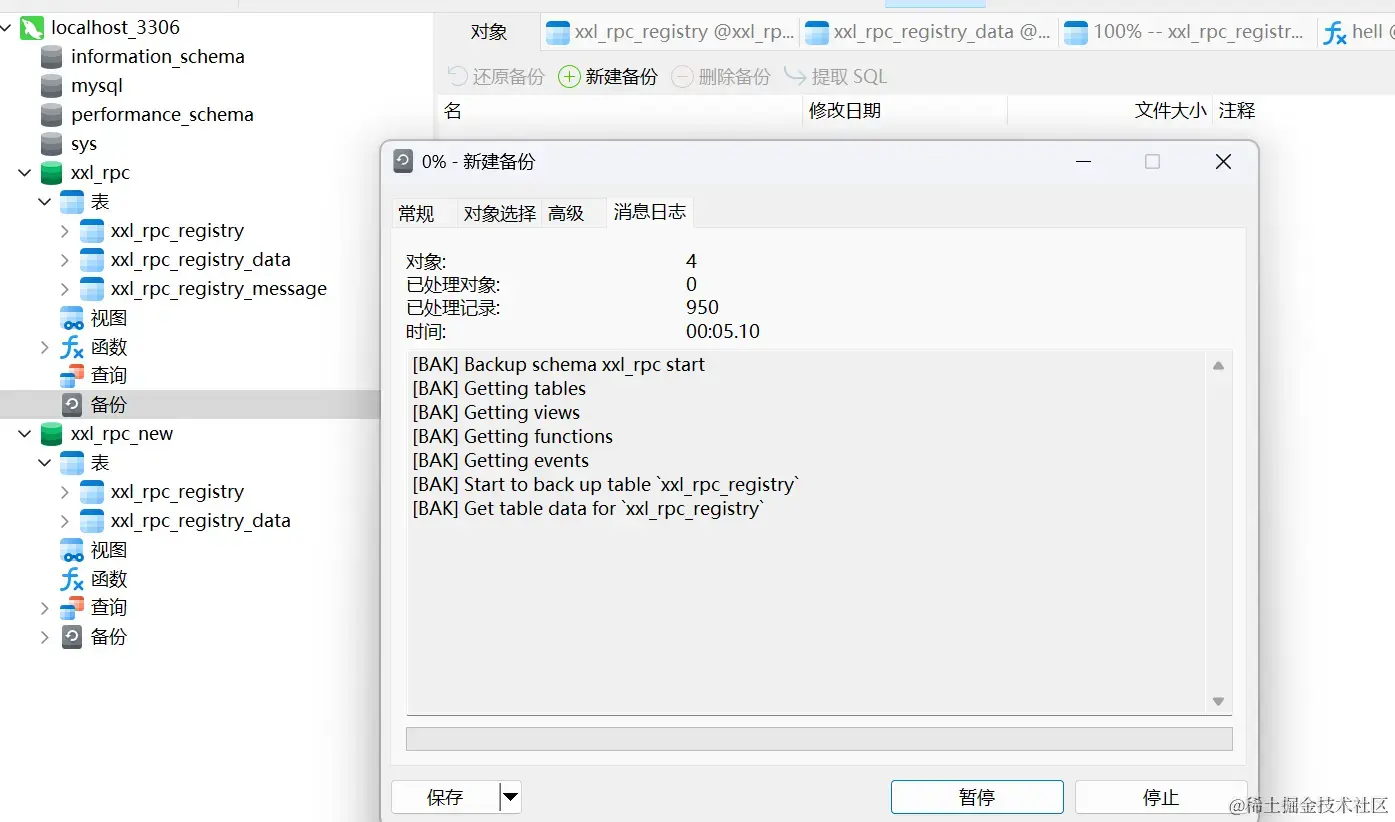Click the sys database icon
The width and height of the screenshot is (1395, 822).
click(x=51, y=144)
